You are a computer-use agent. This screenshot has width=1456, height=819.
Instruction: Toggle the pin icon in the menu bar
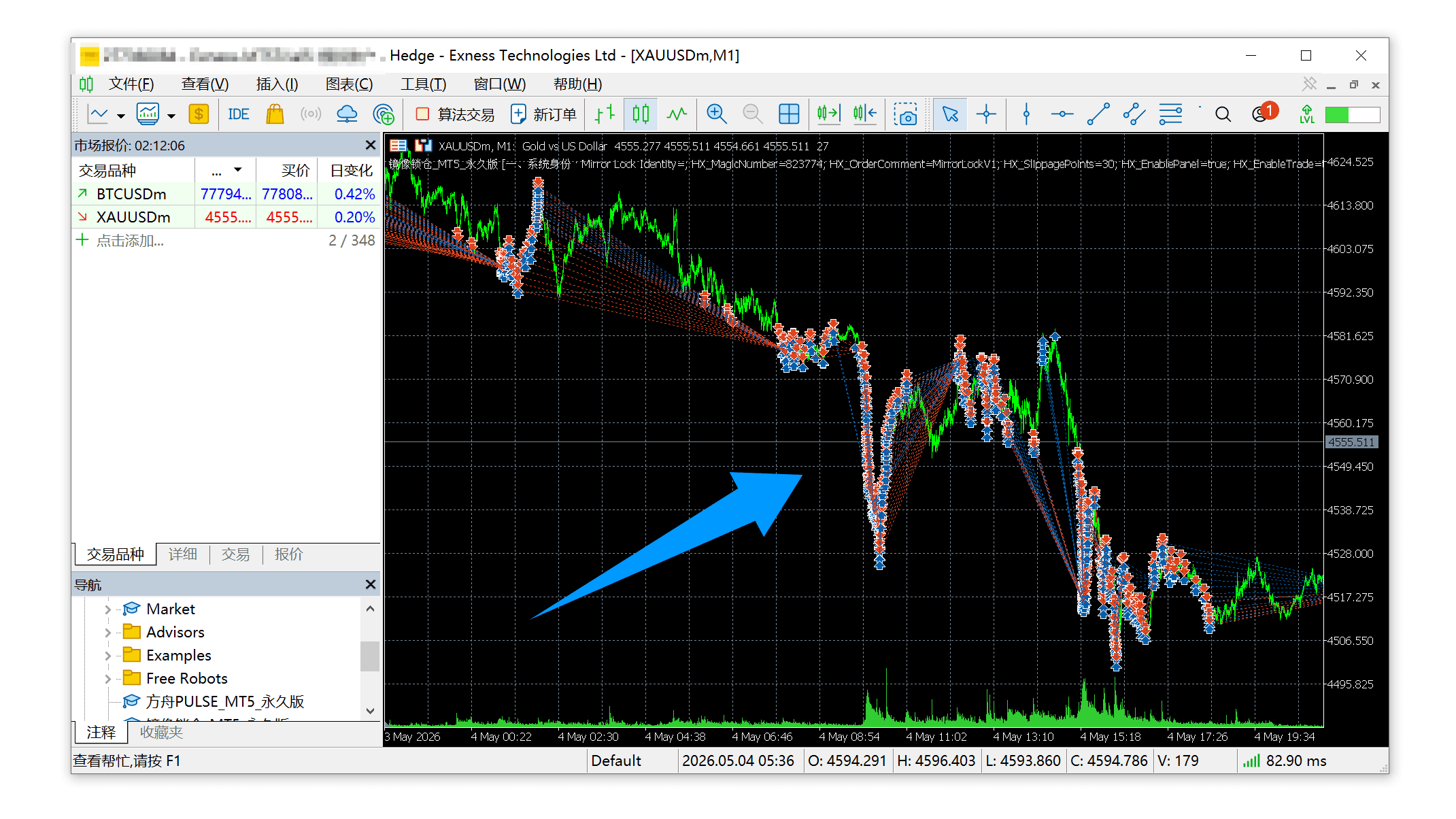tap(1309, 84)
